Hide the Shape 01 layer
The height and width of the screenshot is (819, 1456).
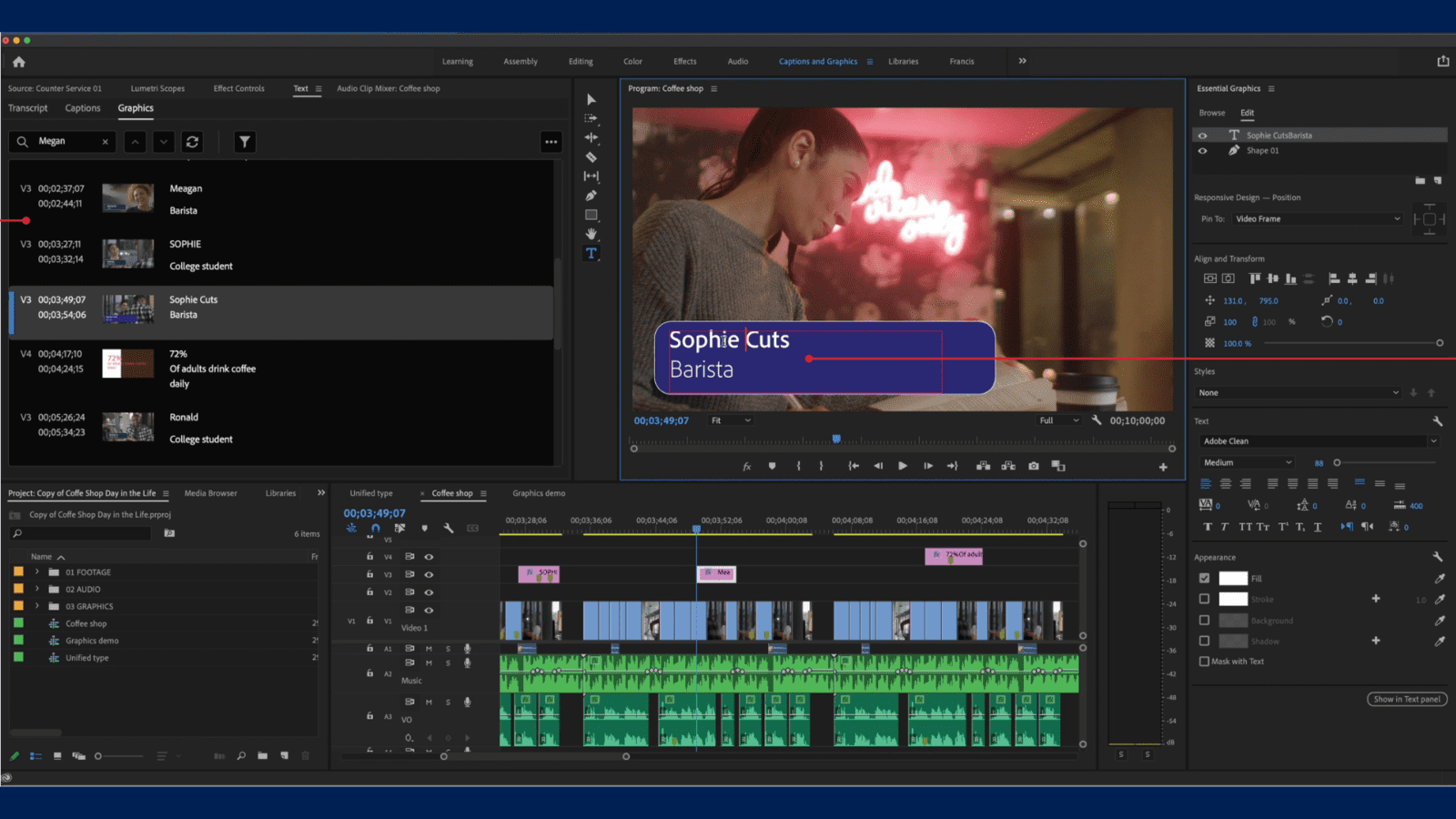(1202, 151)
